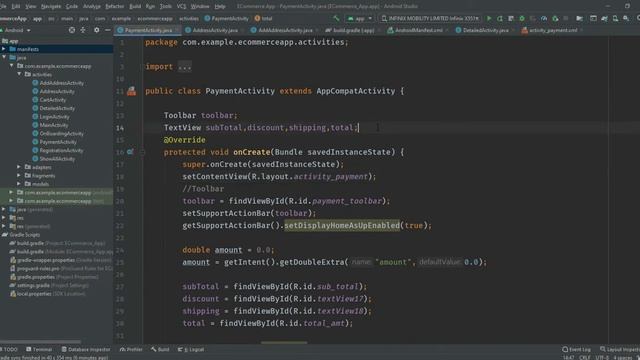Open the app run configuration dropdown
640x360 pixels.
(x=359, y=18)
